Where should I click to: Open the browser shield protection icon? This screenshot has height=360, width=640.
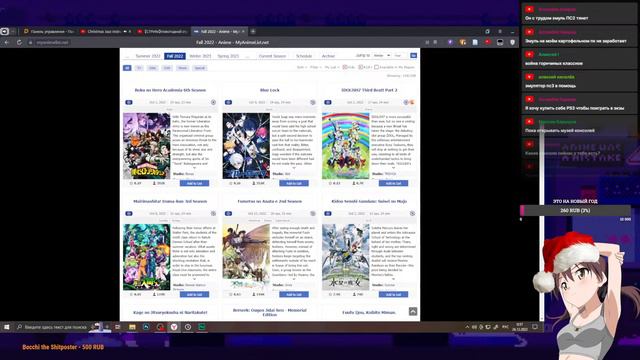click(513, 42)
